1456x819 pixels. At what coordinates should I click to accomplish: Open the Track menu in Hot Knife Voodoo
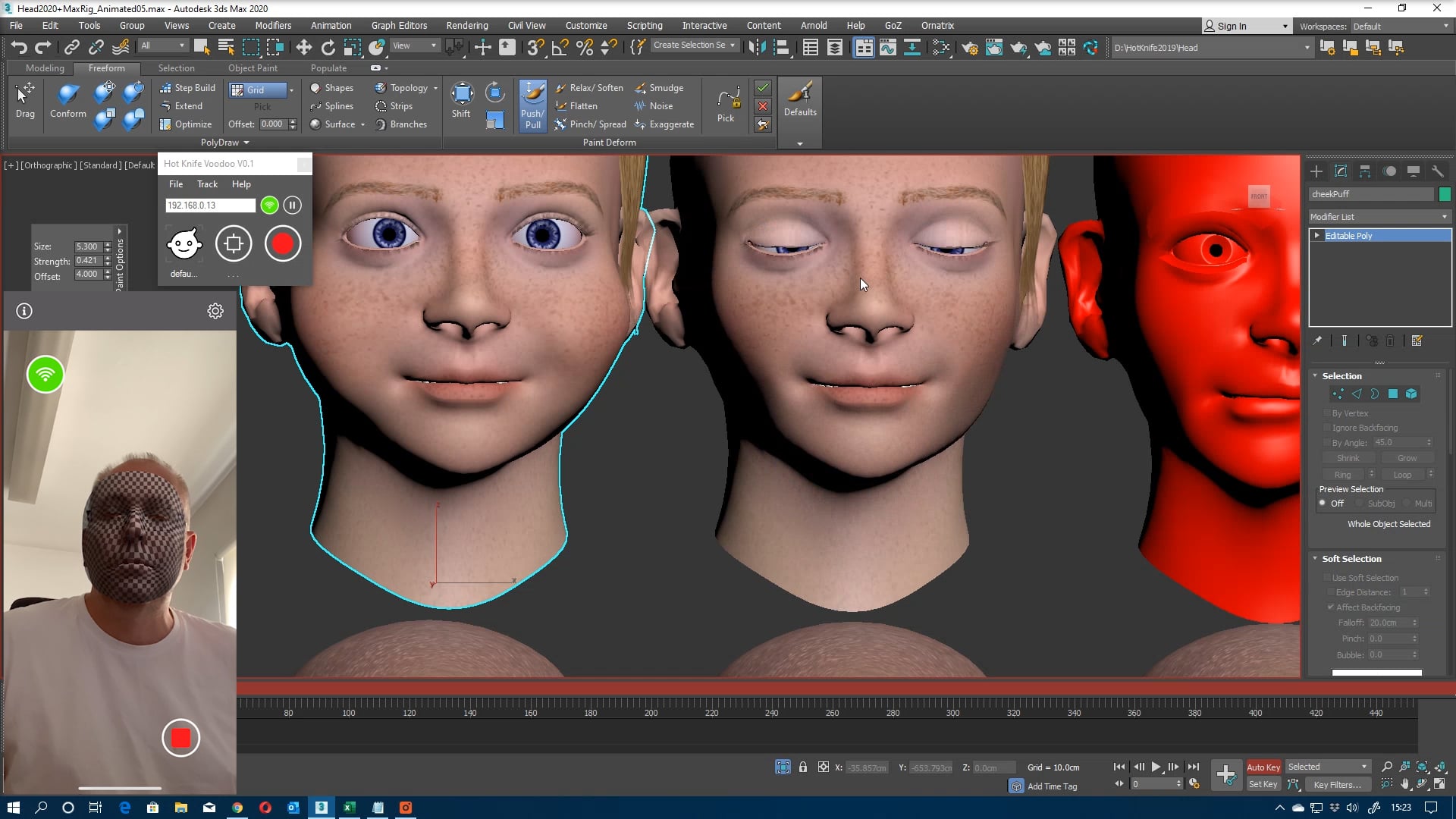click(x=206, y=184)
